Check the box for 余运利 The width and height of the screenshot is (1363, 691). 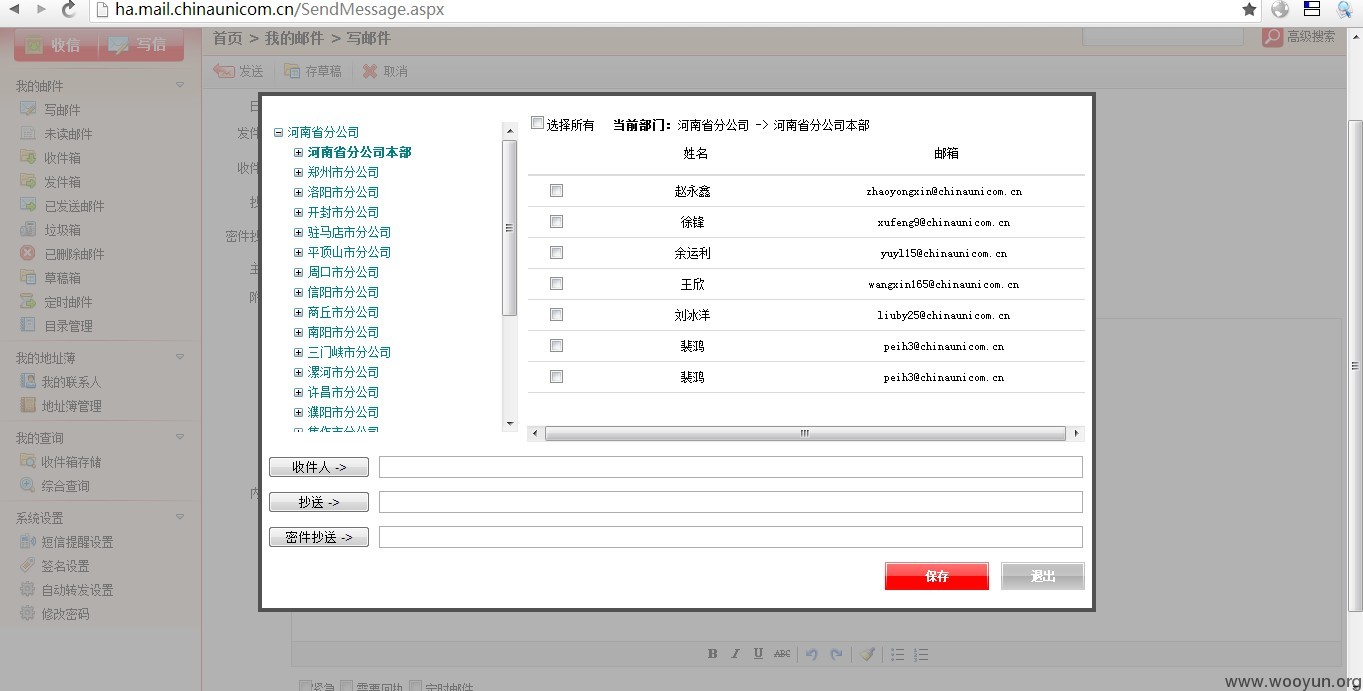pos(557,252)
